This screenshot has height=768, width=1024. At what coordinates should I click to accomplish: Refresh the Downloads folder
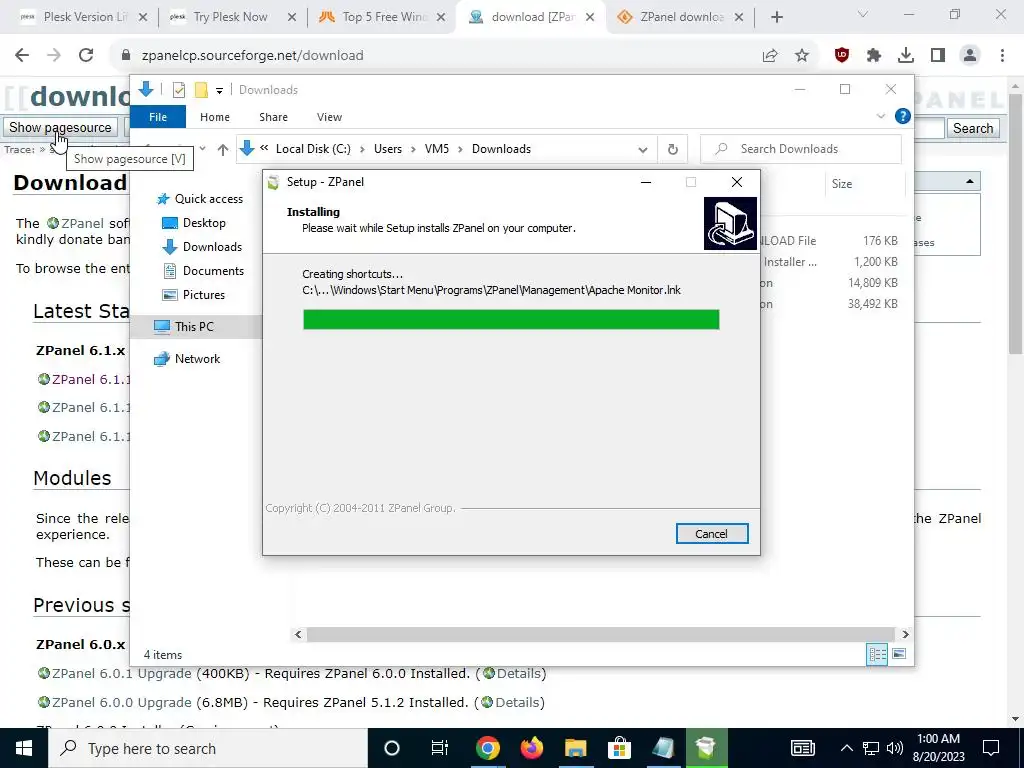coord(673,150)
